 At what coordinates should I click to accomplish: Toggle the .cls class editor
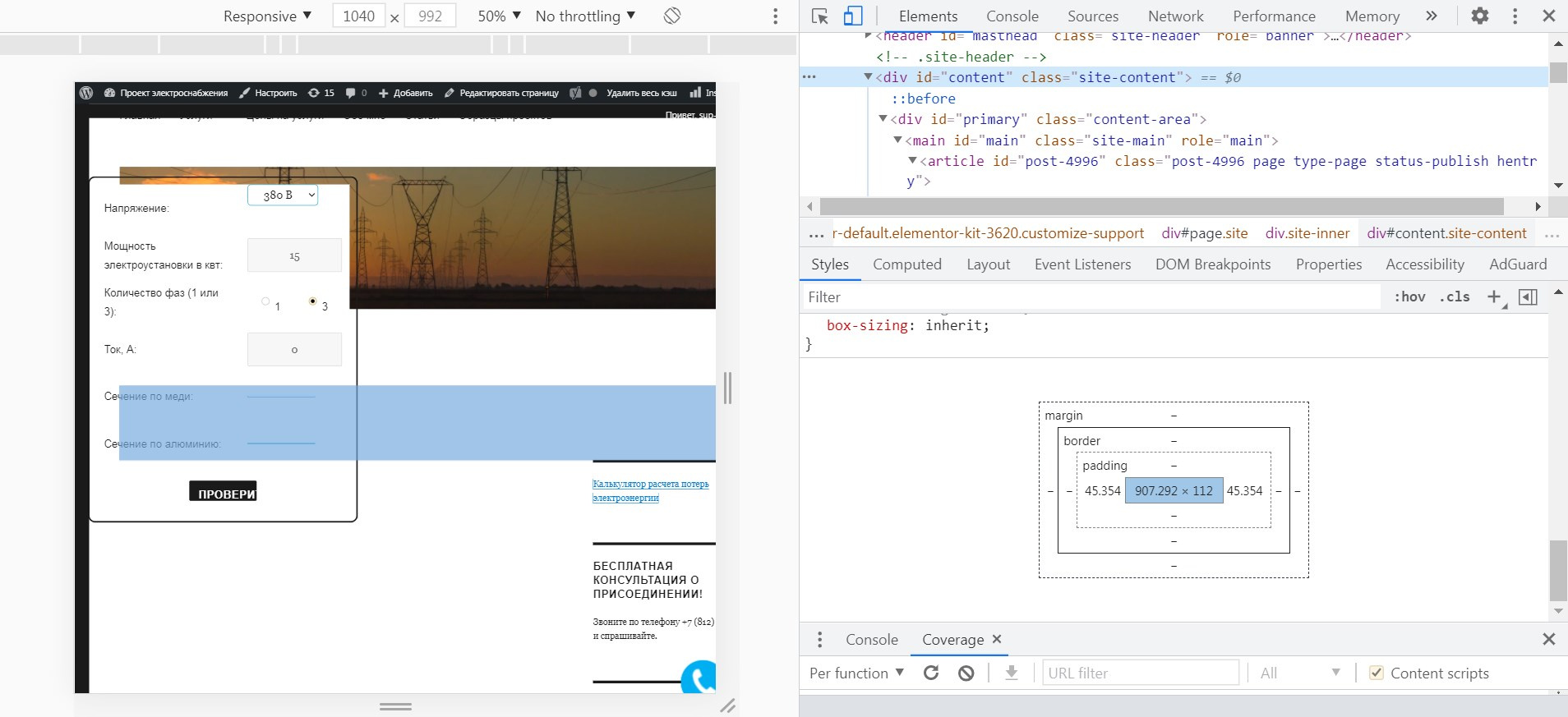coord(1455,296)
